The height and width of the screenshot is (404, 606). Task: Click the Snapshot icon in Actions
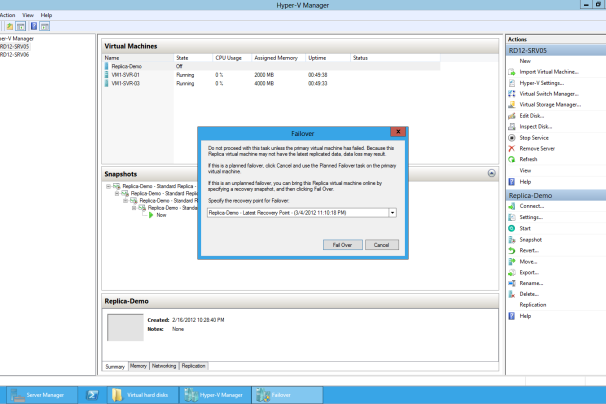pos(512,240)
